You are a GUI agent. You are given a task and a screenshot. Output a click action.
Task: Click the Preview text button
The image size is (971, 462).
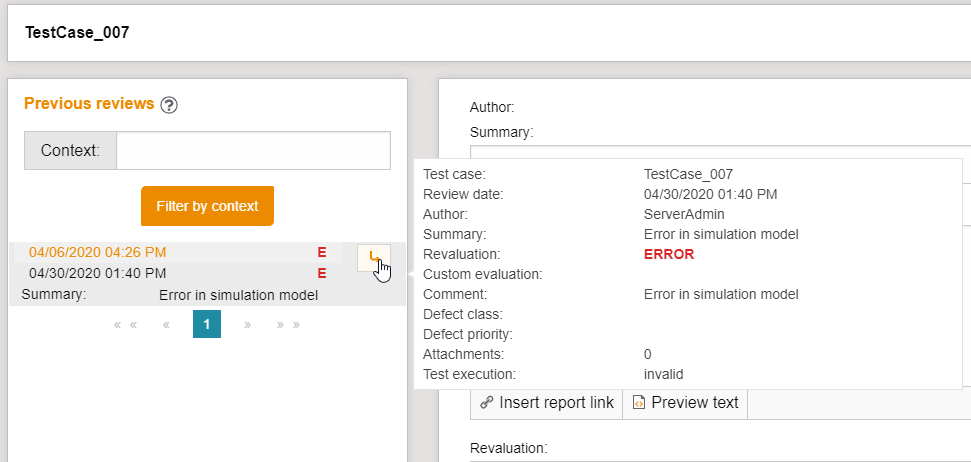[685, 403]
